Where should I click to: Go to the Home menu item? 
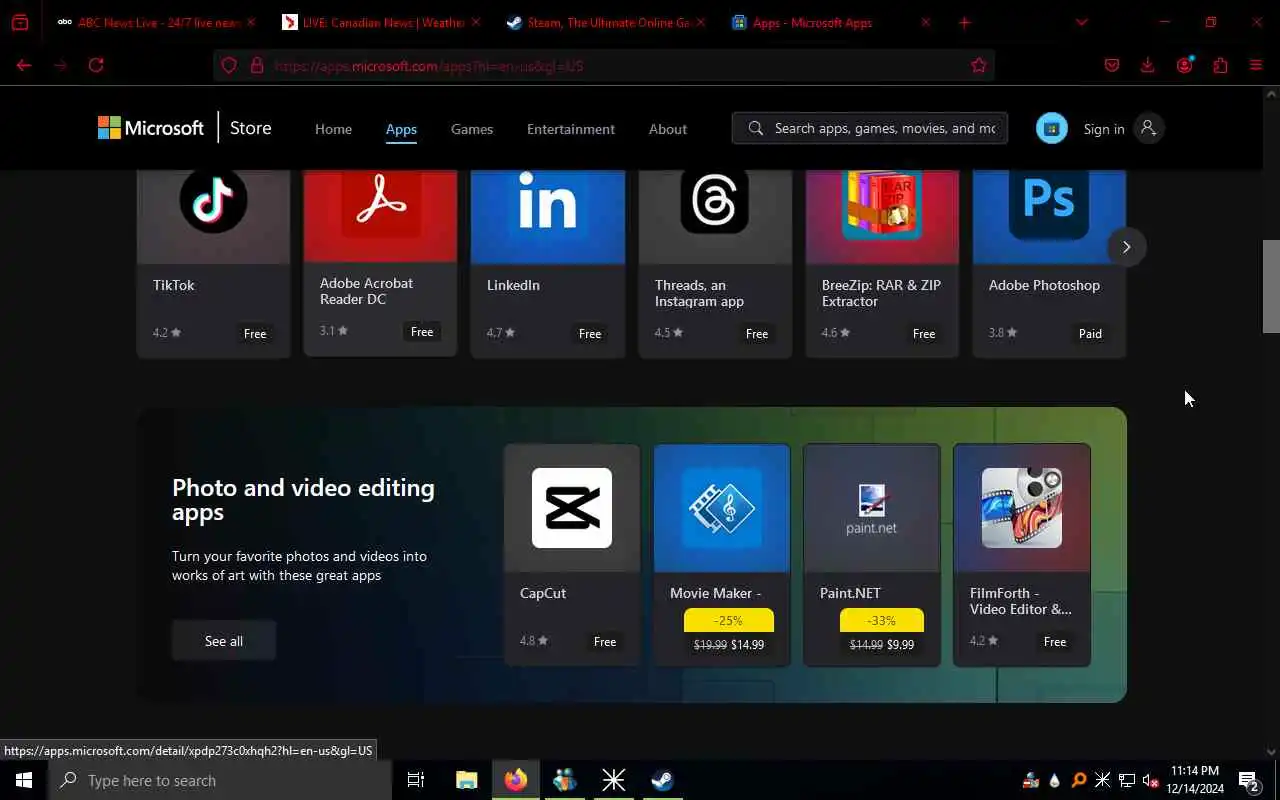333,129
